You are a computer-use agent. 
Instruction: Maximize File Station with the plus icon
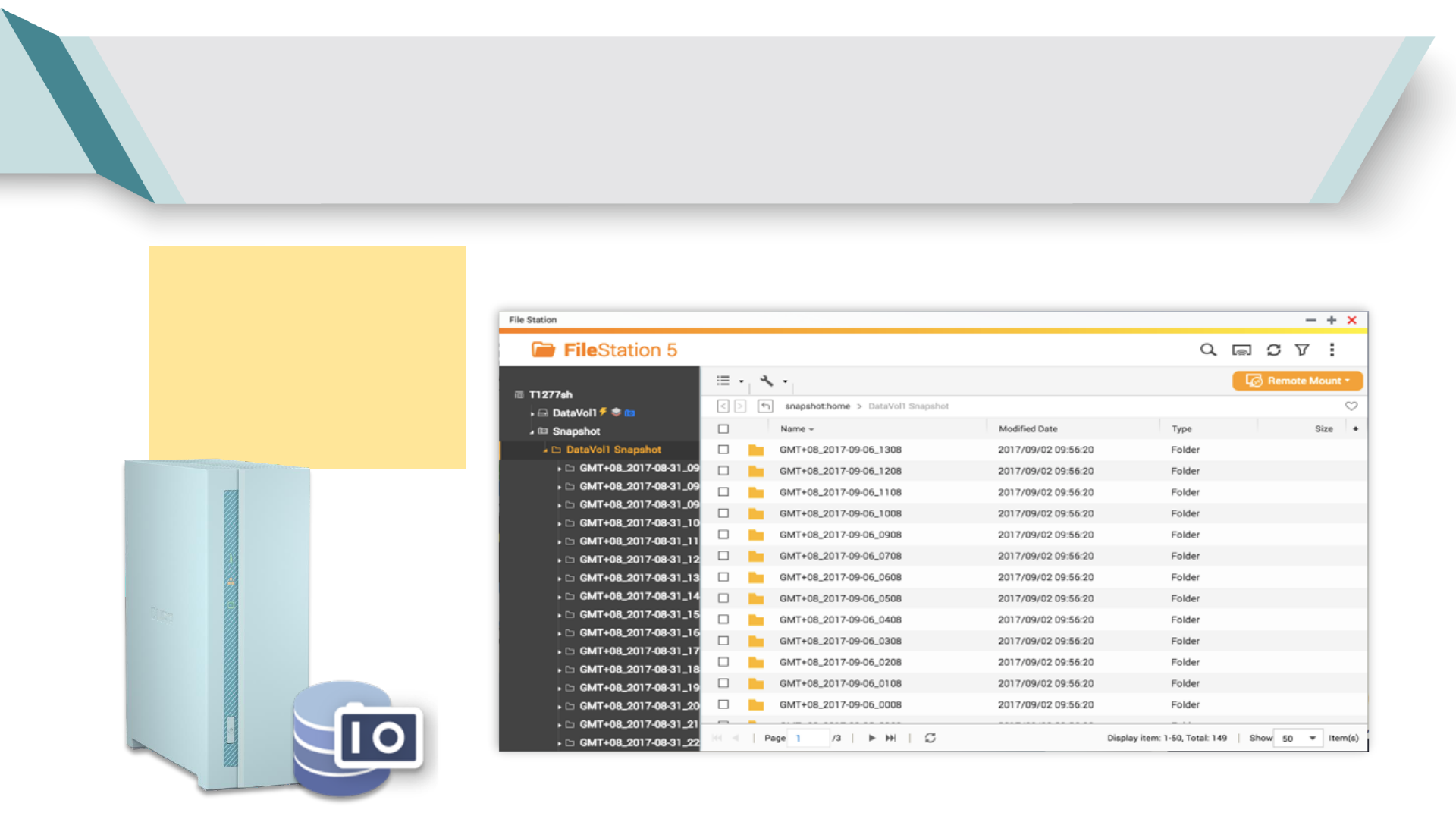click(1331, 320)
